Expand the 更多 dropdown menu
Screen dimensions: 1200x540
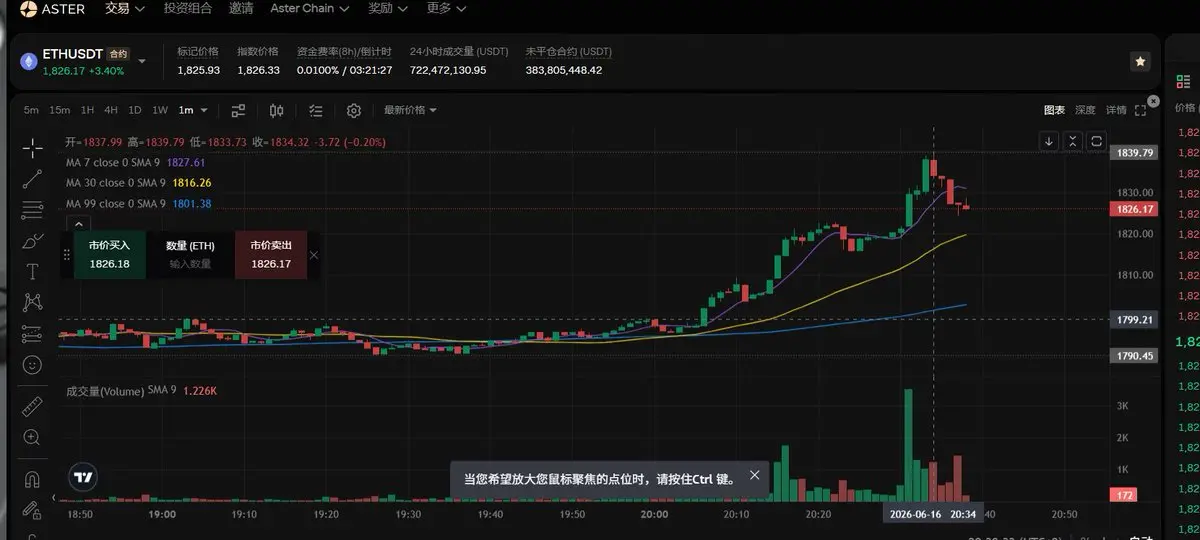[446, 8]
